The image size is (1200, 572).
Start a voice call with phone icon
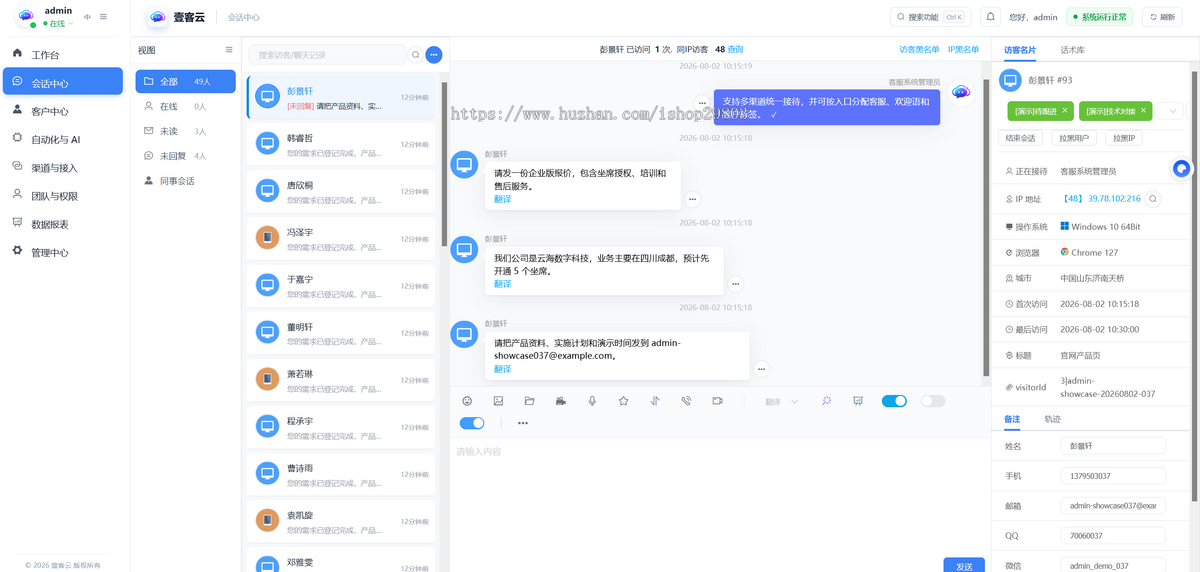pos(686,401)
